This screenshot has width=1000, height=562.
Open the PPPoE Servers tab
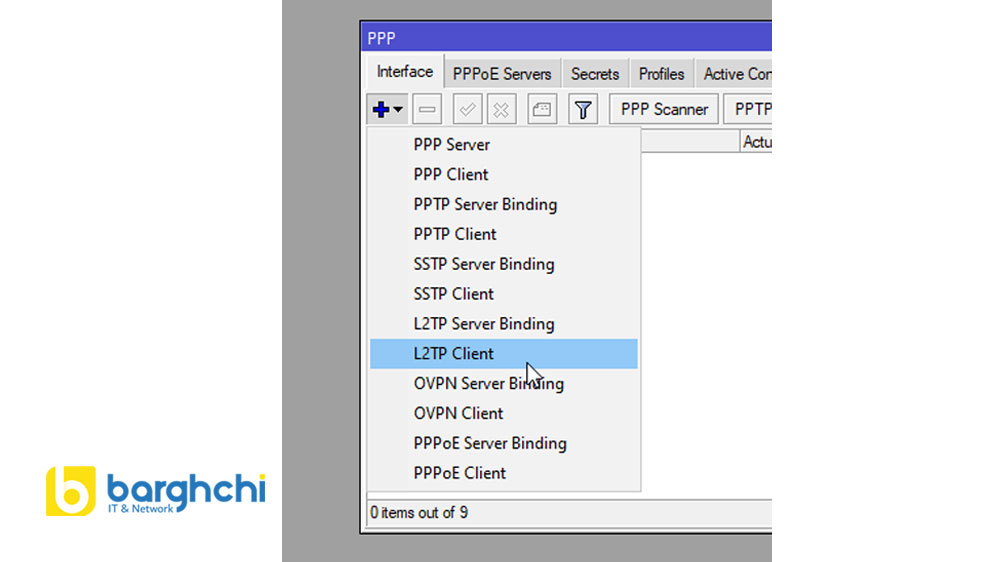tap(501, 74)
